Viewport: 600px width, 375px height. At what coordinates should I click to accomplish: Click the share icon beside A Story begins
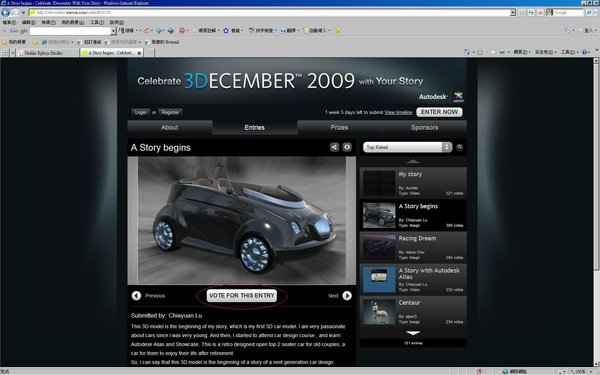point(334,147)
